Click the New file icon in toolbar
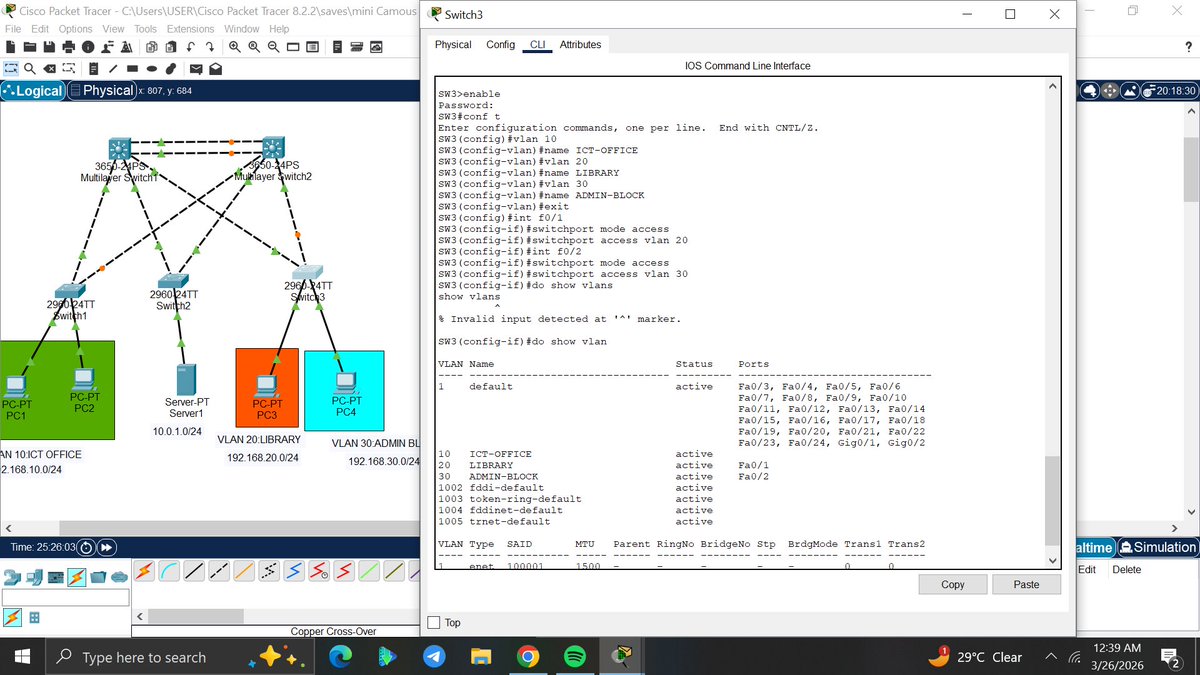This screenshot has width=1200, height=675. coord(11,47)
